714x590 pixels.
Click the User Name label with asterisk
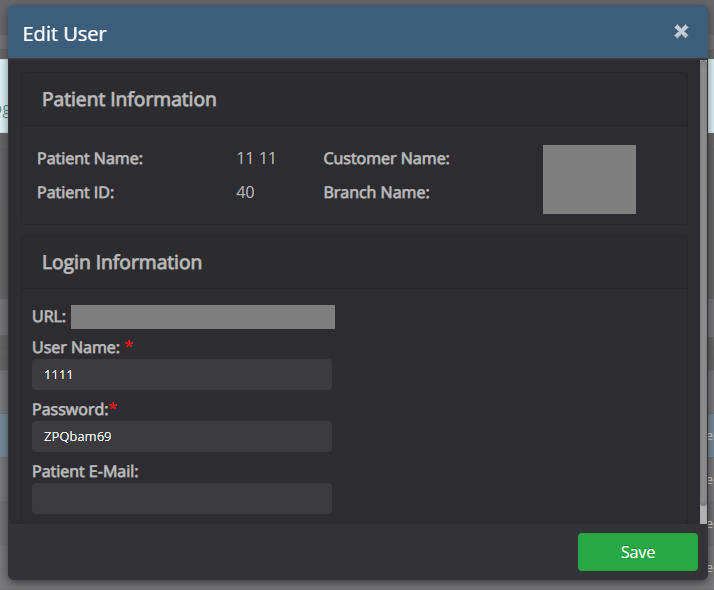tap(76, 347)
